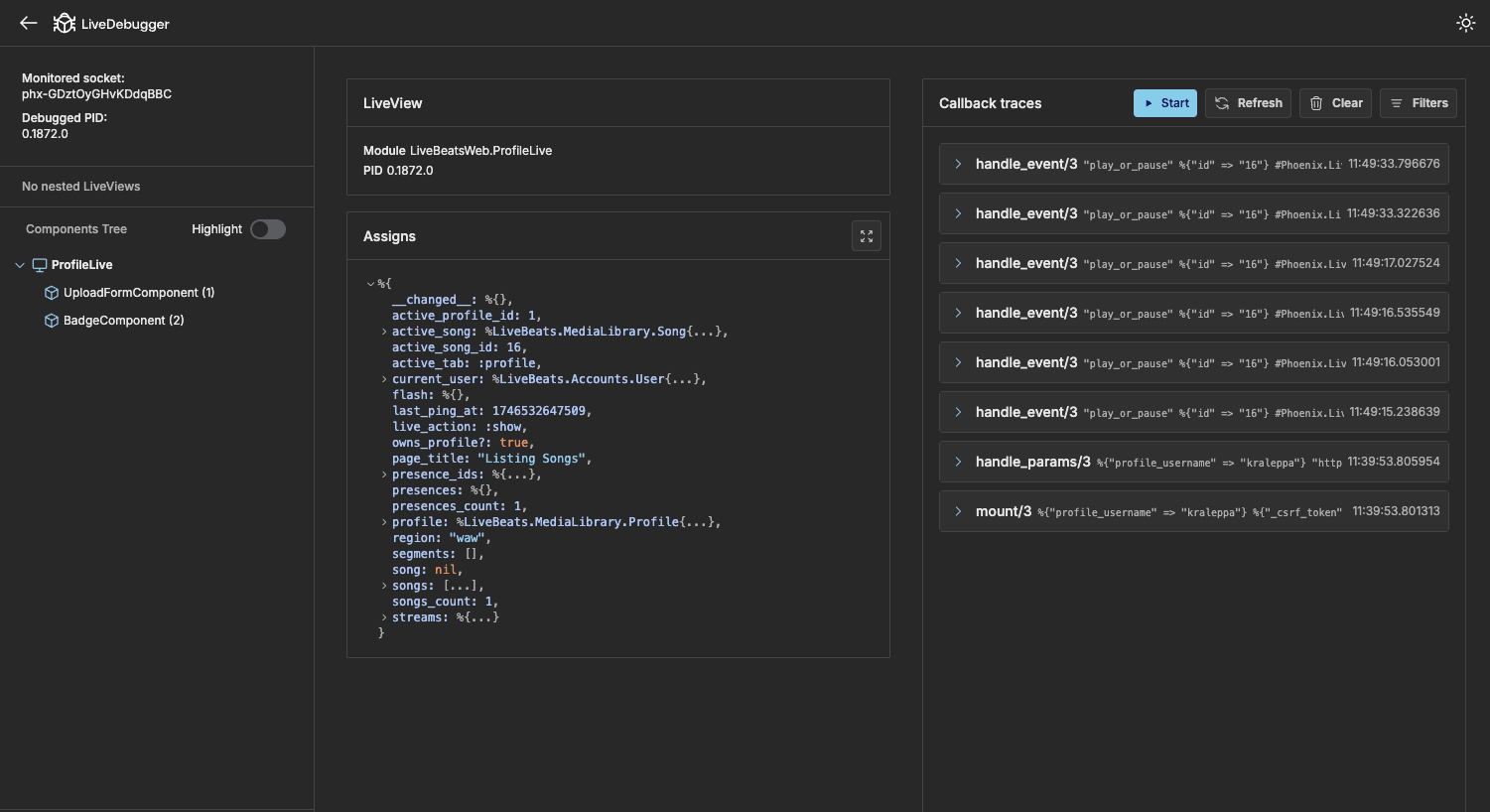This screenshot has height=812, width=1490.
Task: Click the UploadFormComponent cube icon
Action: click(52, 293)
